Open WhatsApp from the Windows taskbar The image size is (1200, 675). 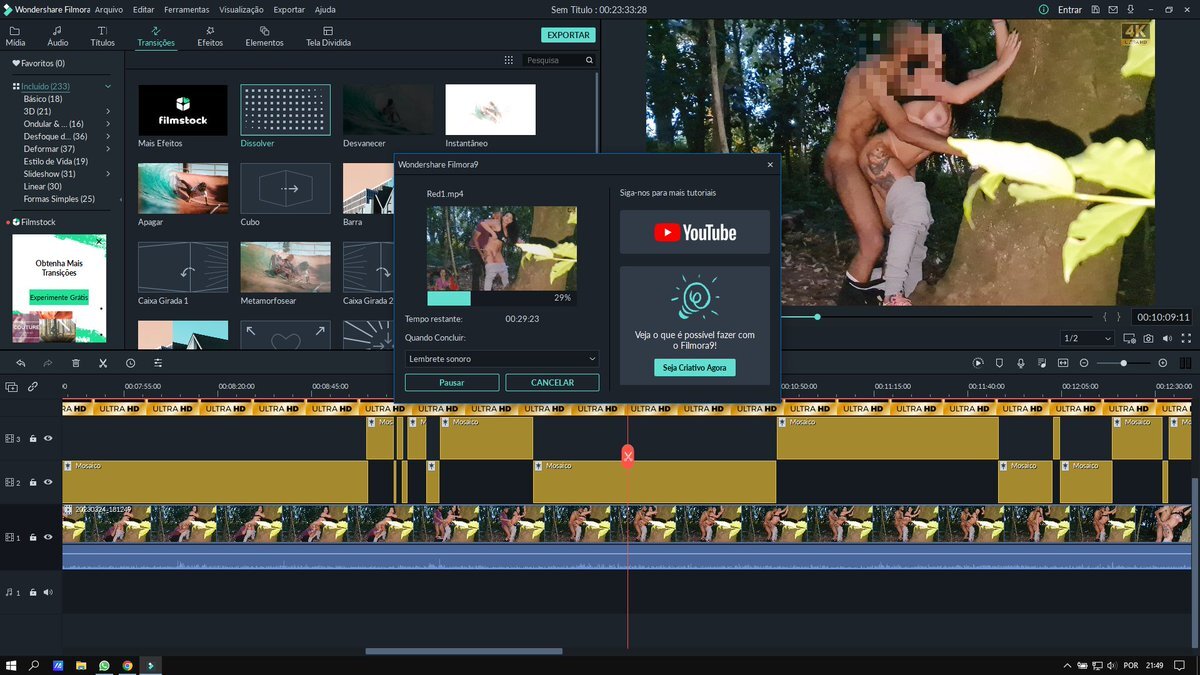(104, 665)
